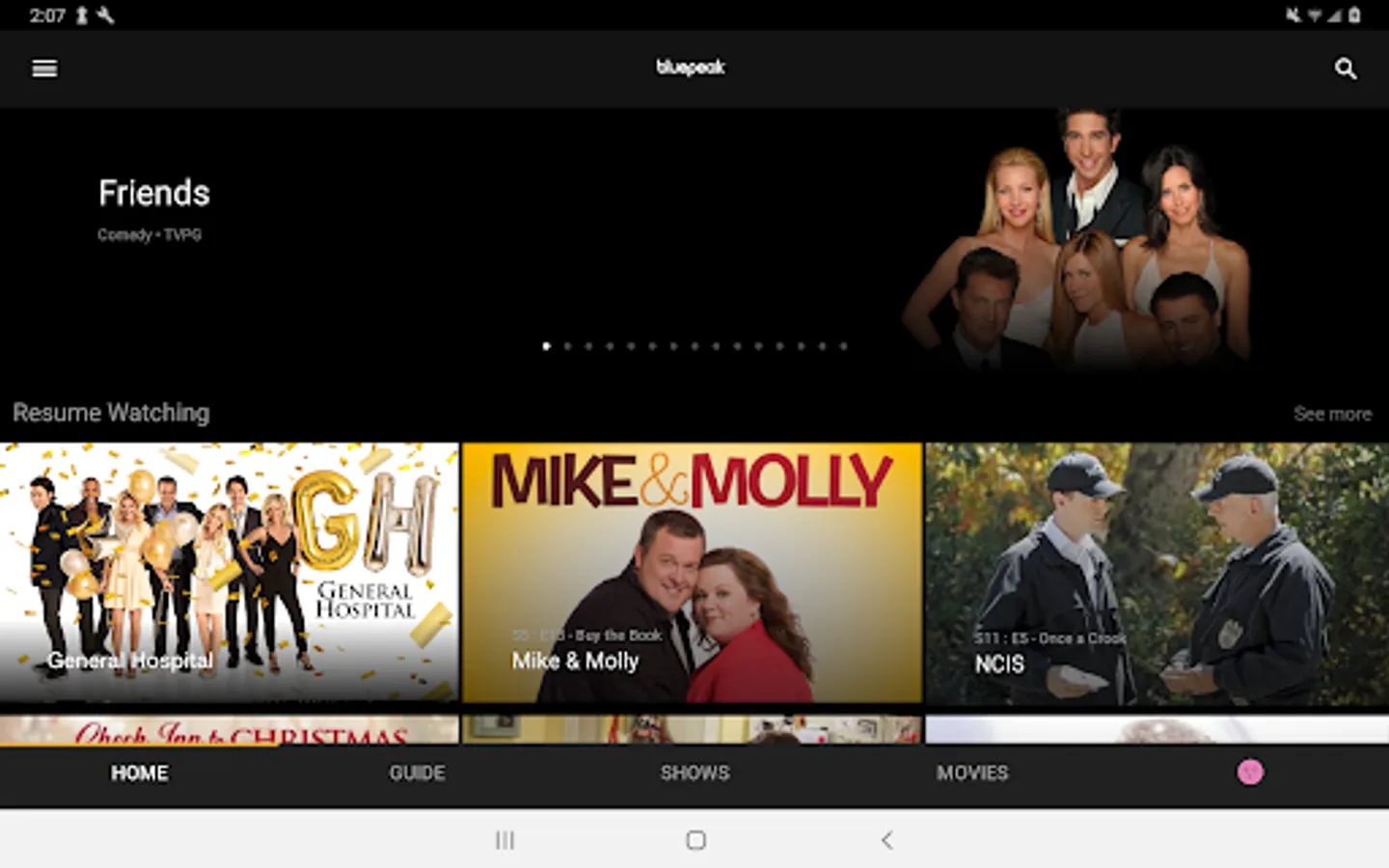
Task: Open See more for Resume Watching
Action: point(1332,414)
